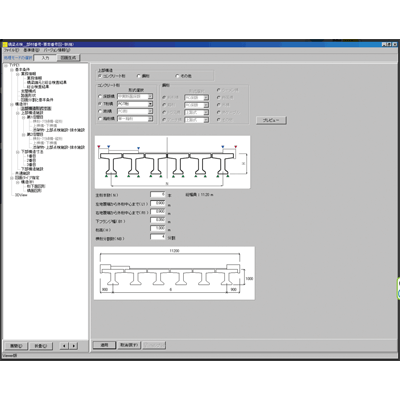Collapse the root TYPE1 tree node
Screen dimensions: 400x400
pyautogui.click(x=6, y=65)
